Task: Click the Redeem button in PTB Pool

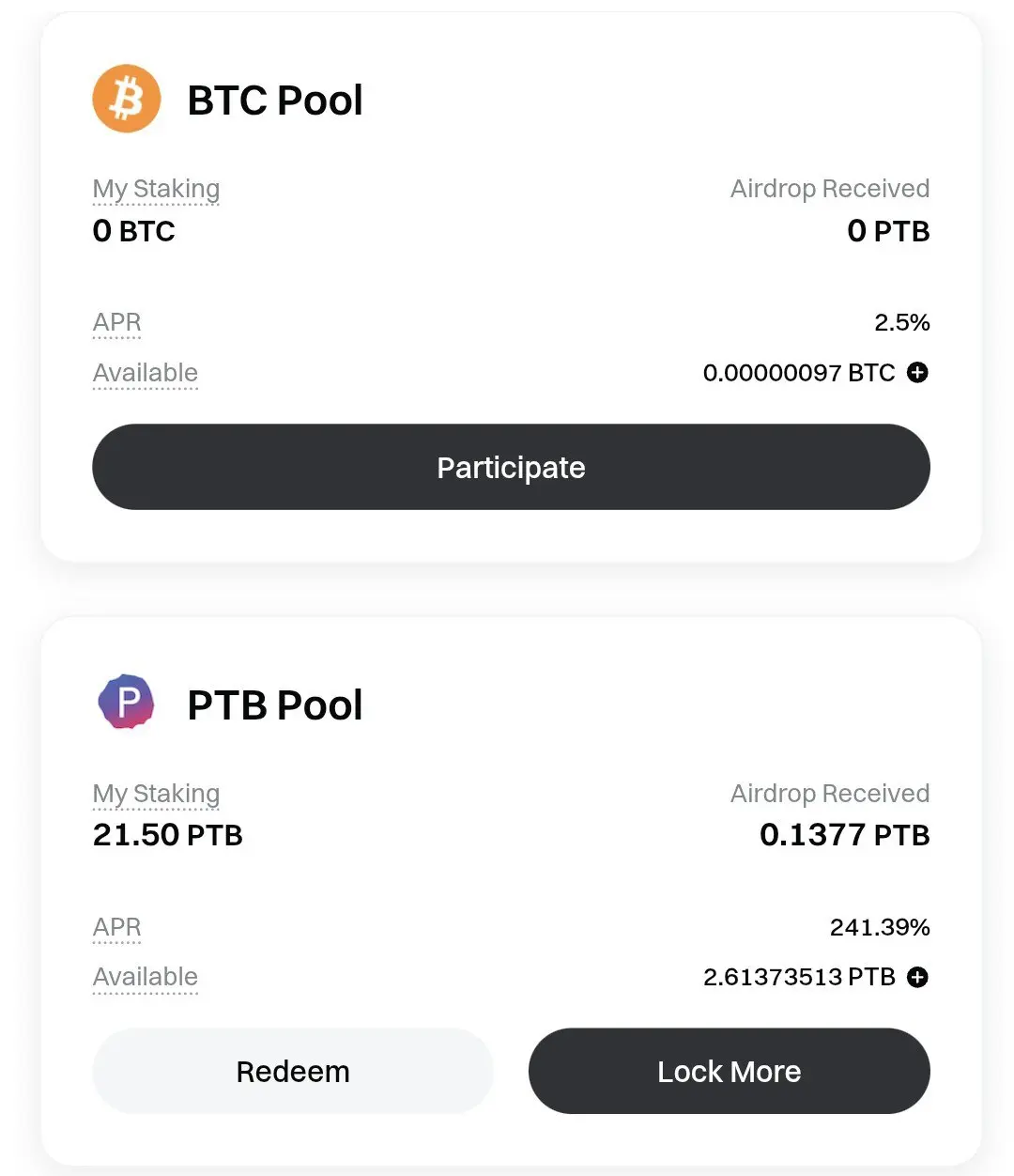Action: [293, 1071]
